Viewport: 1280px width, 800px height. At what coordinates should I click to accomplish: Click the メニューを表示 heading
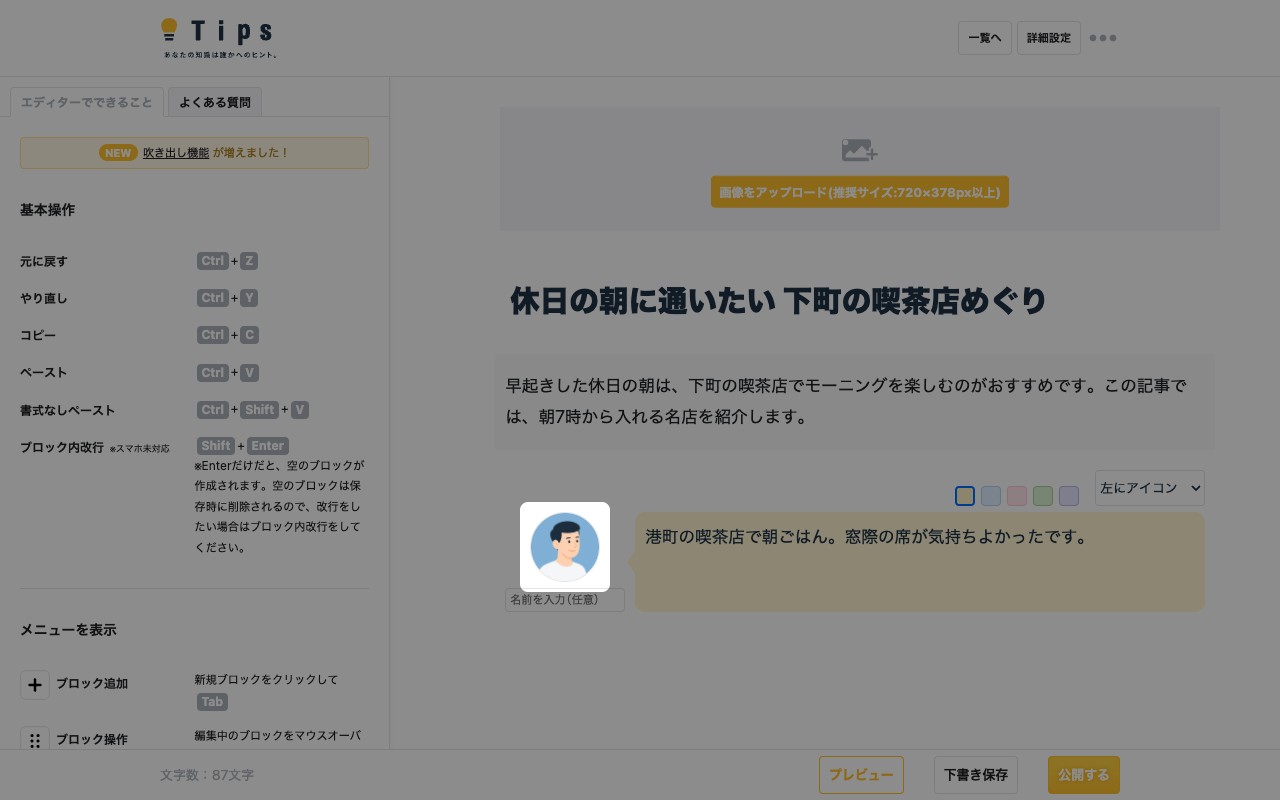tap(68, 630)
